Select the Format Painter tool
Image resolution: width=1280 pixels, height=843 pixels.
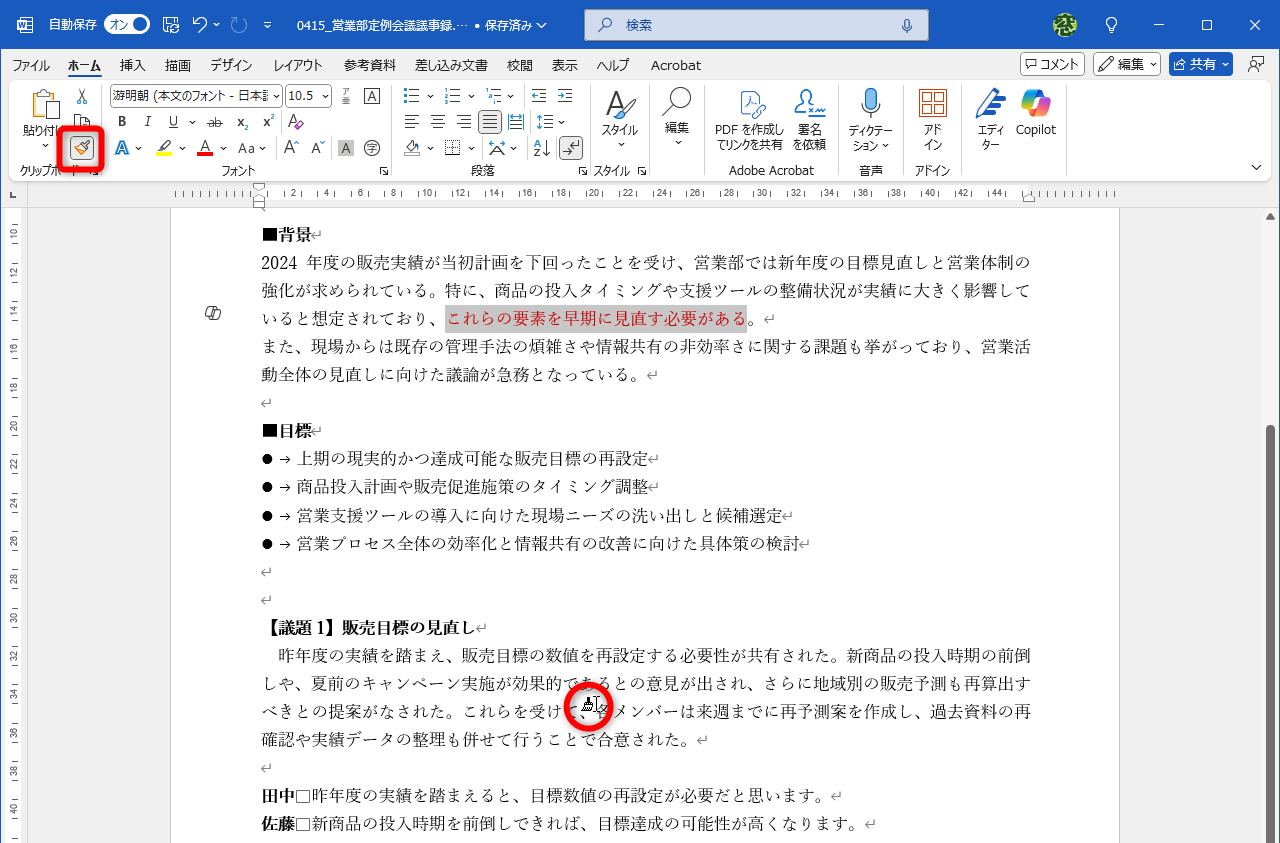(x=80, y=147)
